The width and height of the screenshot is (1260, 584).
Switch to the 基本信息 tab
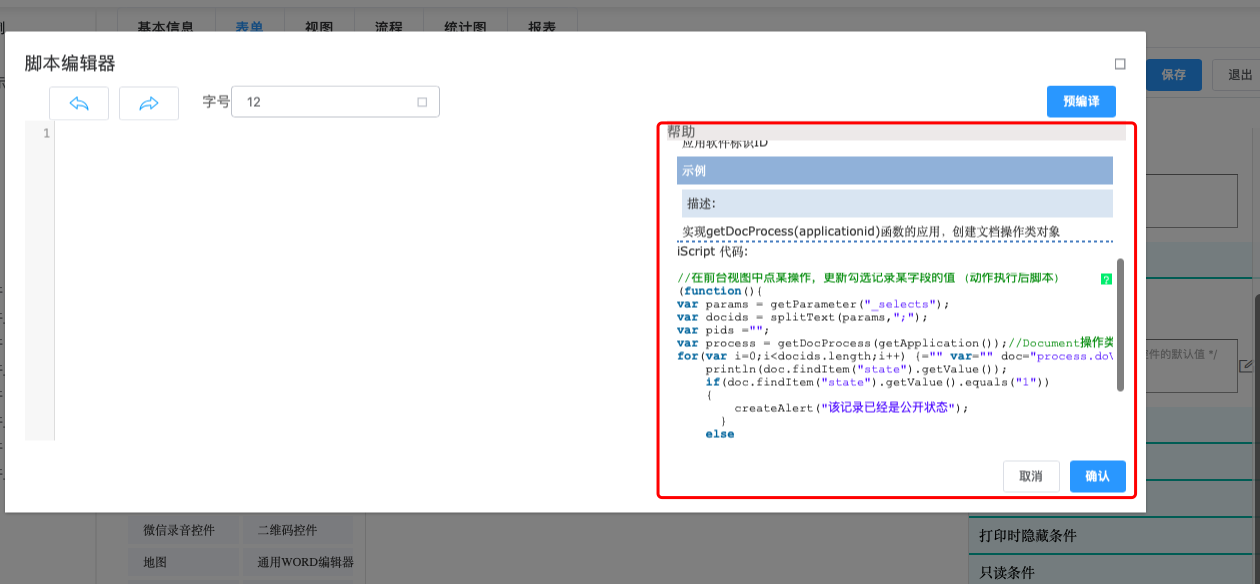coord(165,28)
